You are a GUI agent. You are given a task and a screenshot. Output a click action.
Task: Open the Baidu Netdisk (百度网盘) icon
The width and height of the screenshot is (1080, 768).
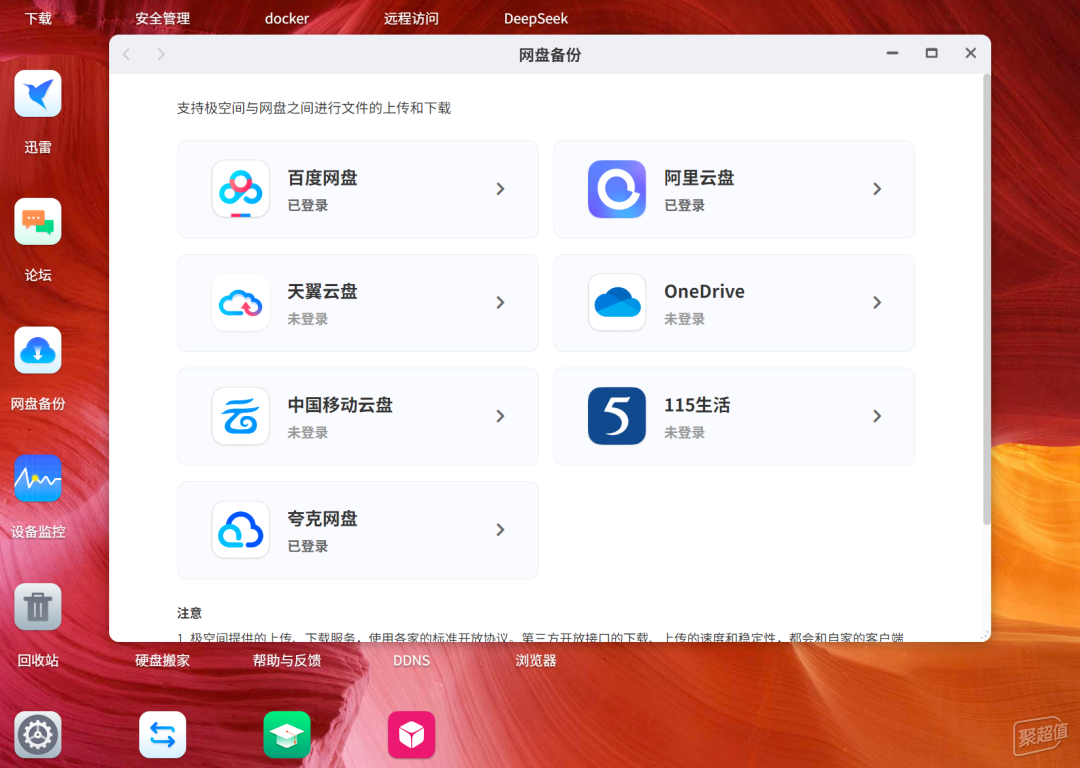[x=240, y=189]
